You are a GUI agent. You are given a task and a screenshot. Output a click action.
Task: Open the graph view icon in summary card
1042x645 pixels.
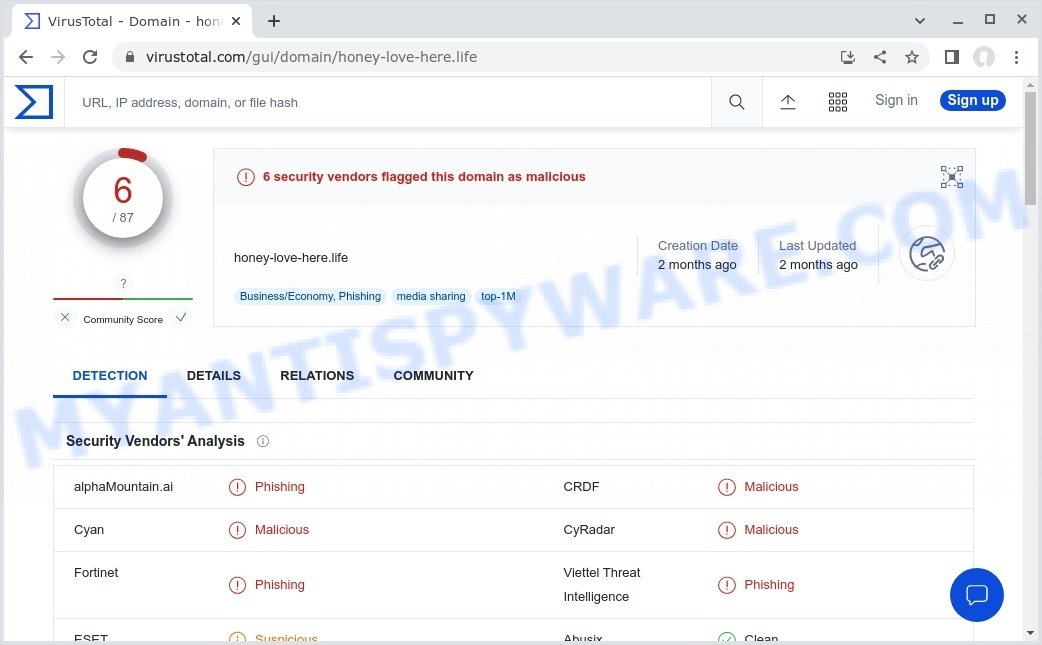(952, 177)
